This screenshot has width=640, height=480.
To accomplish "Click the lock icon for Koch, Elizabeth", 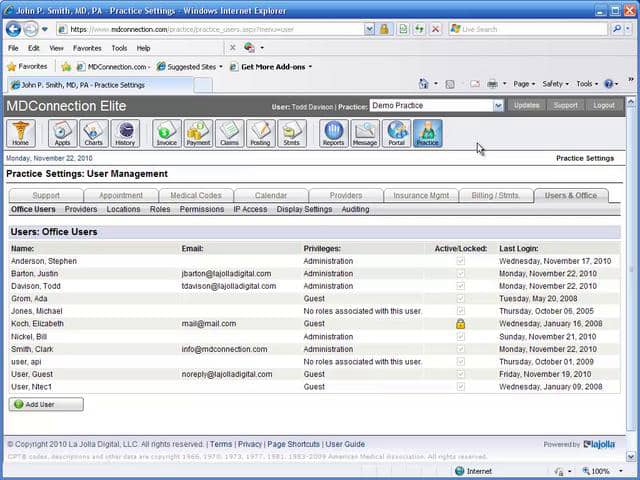I will click(460, 324).
